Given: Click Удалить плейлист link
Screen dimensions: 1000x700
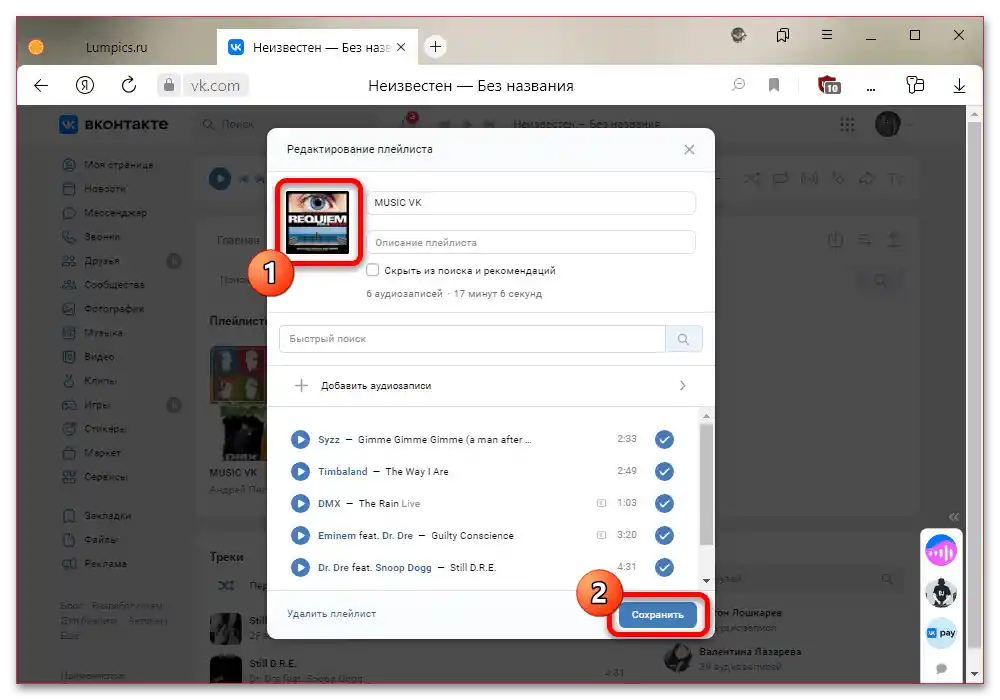Looking at the screenshot, I should [331, 613].
